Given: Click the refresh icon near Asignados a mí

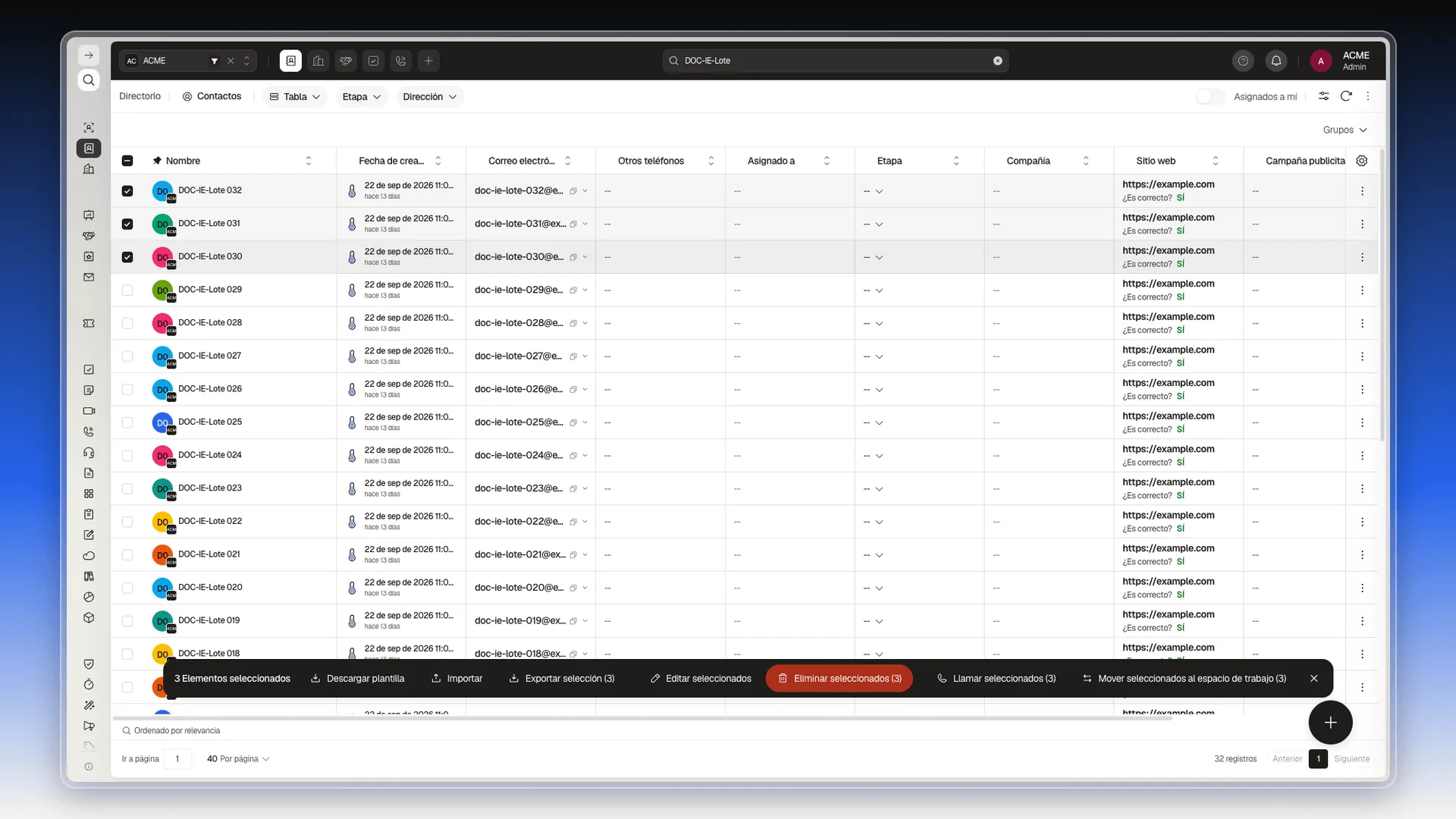Looking at the screenshot, I should point(1346,96).
